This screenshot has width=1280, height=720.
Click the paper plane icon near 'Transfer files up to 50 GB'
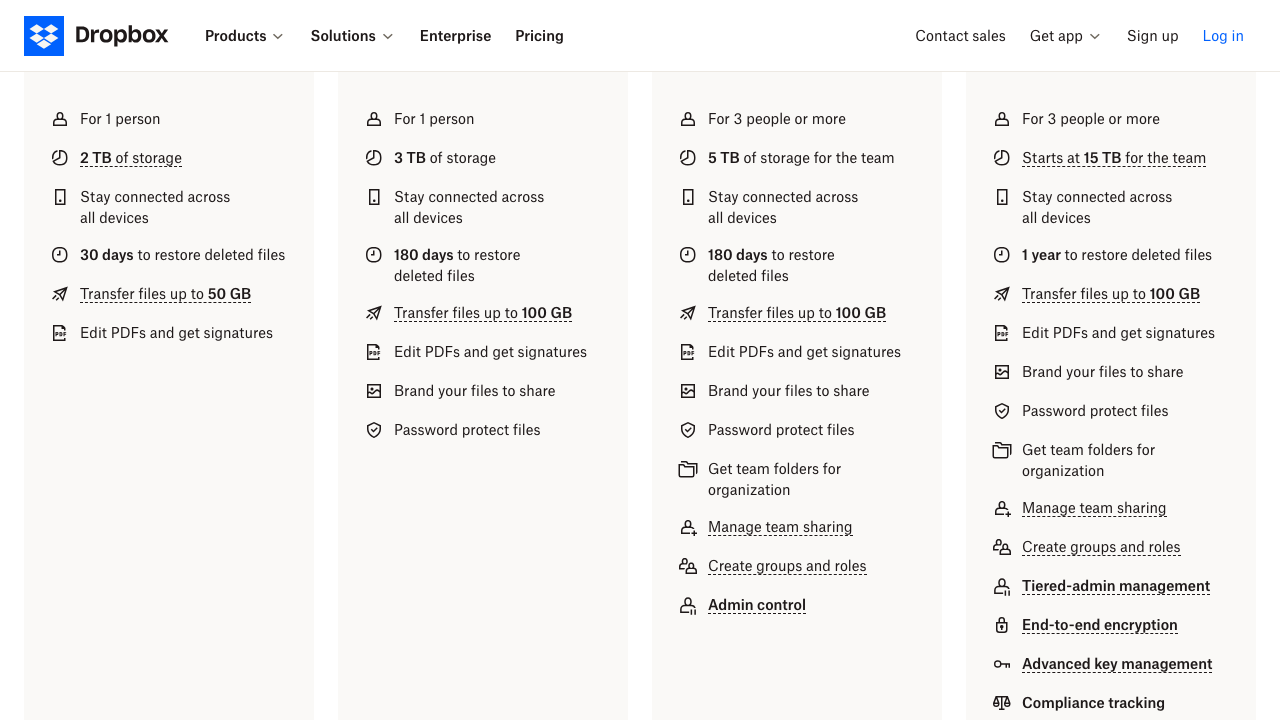click(58, 294)
